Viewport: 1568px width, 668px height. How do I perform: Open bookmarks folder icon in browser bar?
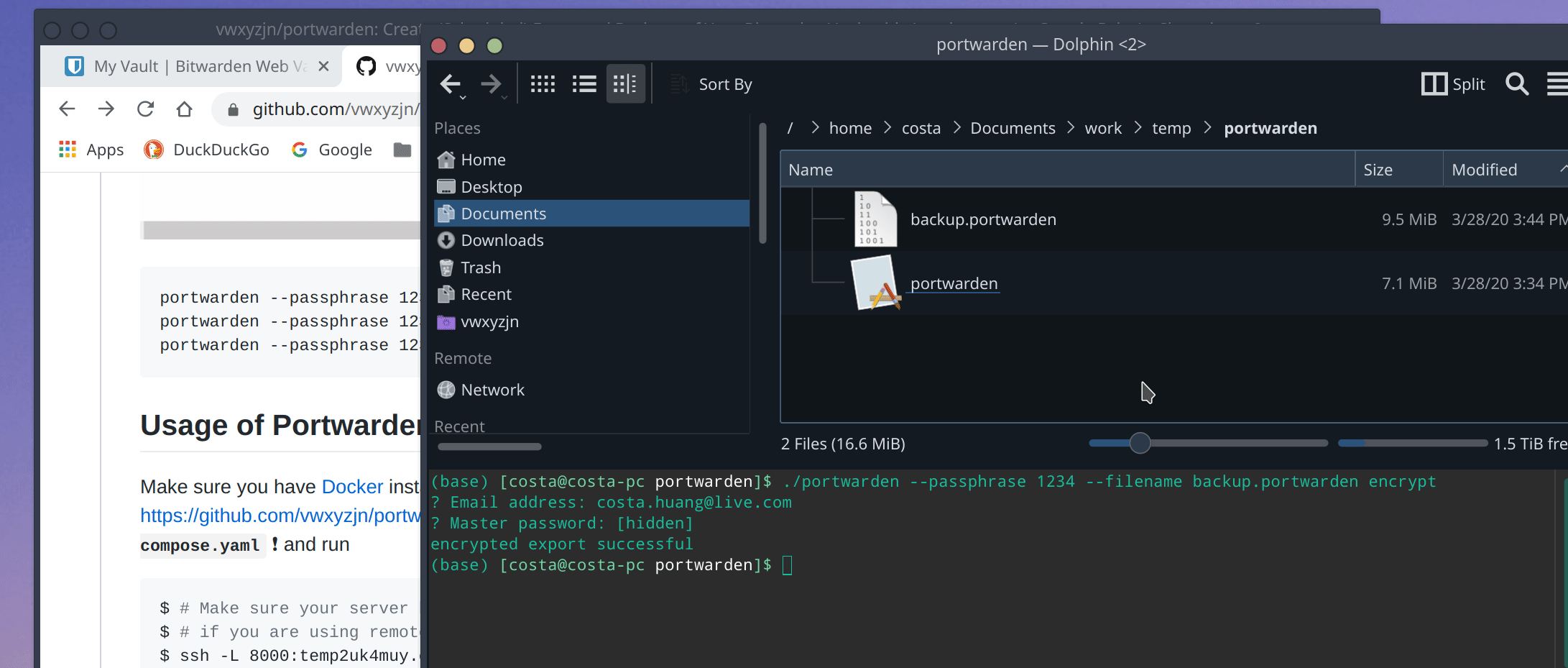(x=402, y=150)
